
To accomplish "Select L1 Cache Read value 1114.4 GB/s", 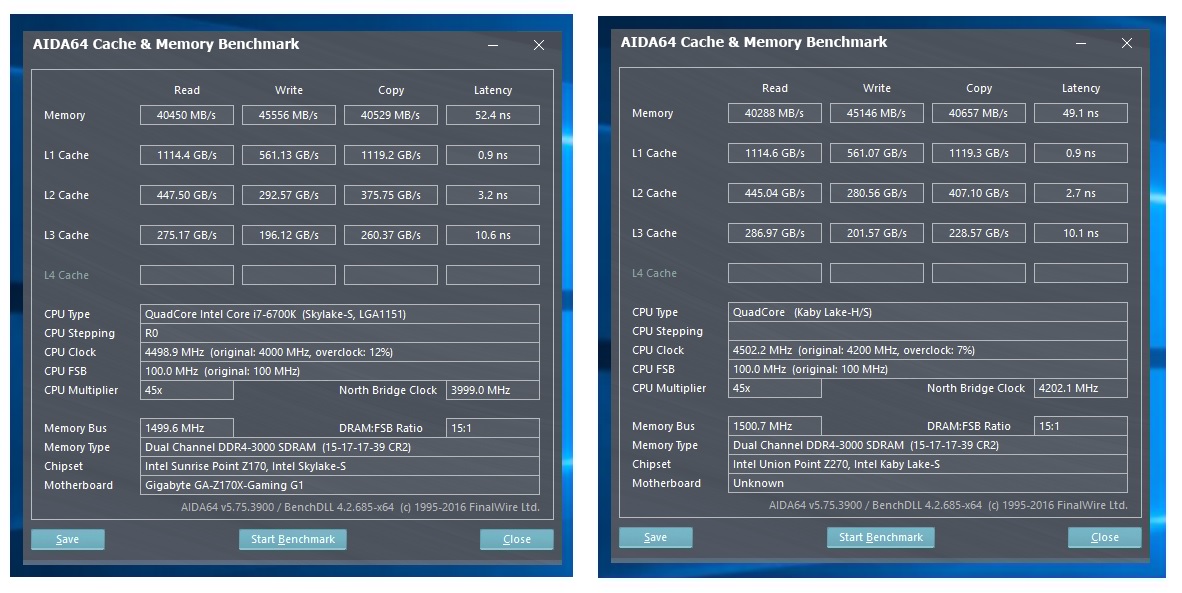I will [187, 155].
